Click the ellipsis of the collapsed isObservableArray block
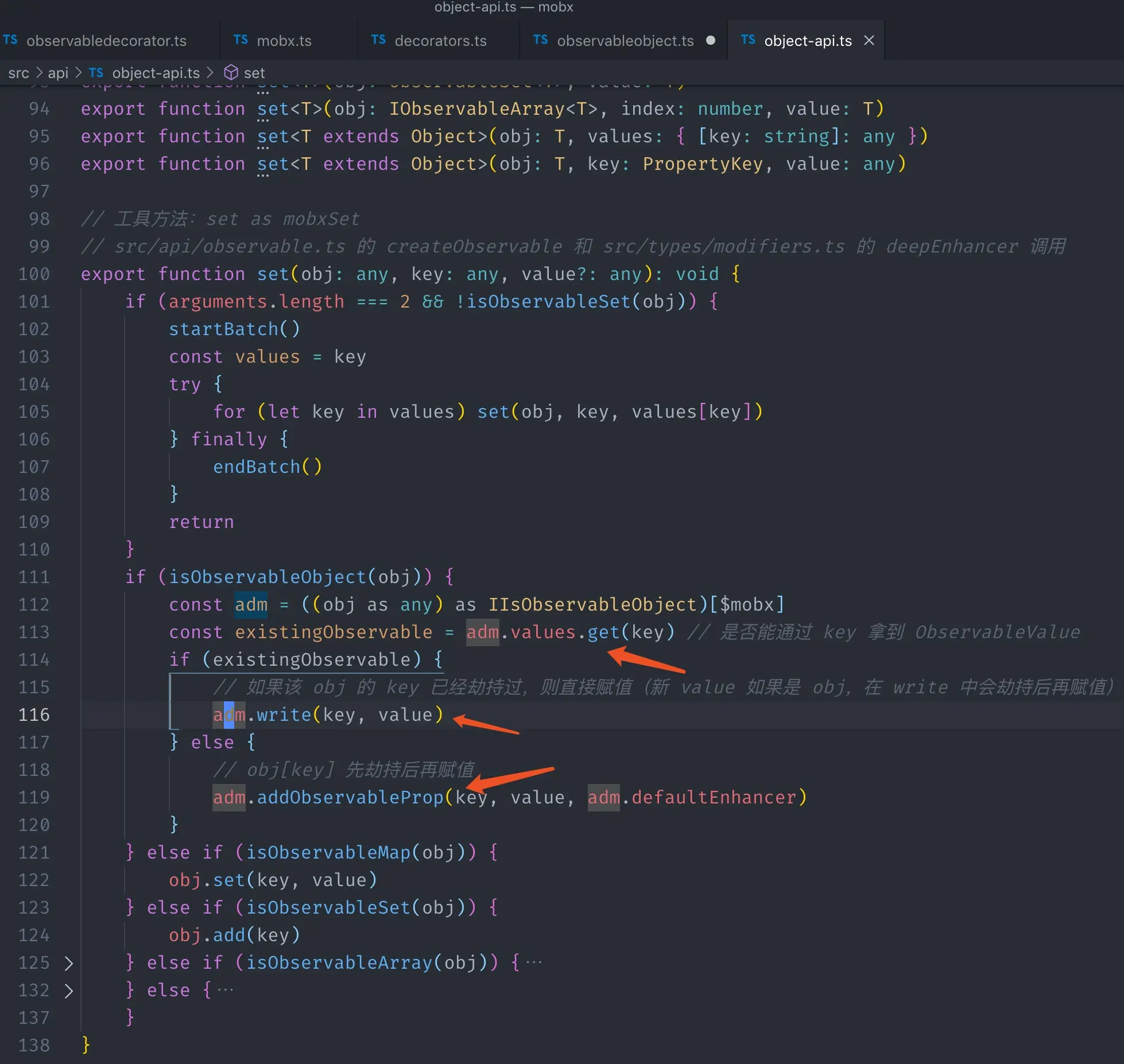 (535, 963)
